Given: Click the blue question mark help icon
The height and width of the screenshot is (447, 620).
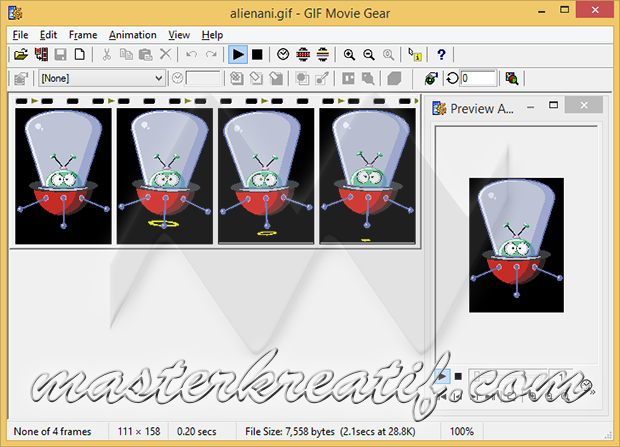Looking at the screenshot, I should click(x=441, y=54).
